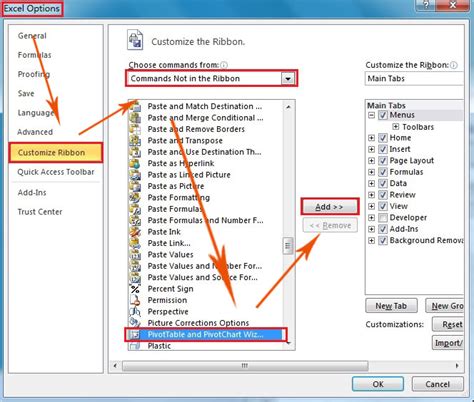Uncheck the Background Removal checkbox
The height and width of the screenshot is (402, 474).
click(x=383, y=240)
